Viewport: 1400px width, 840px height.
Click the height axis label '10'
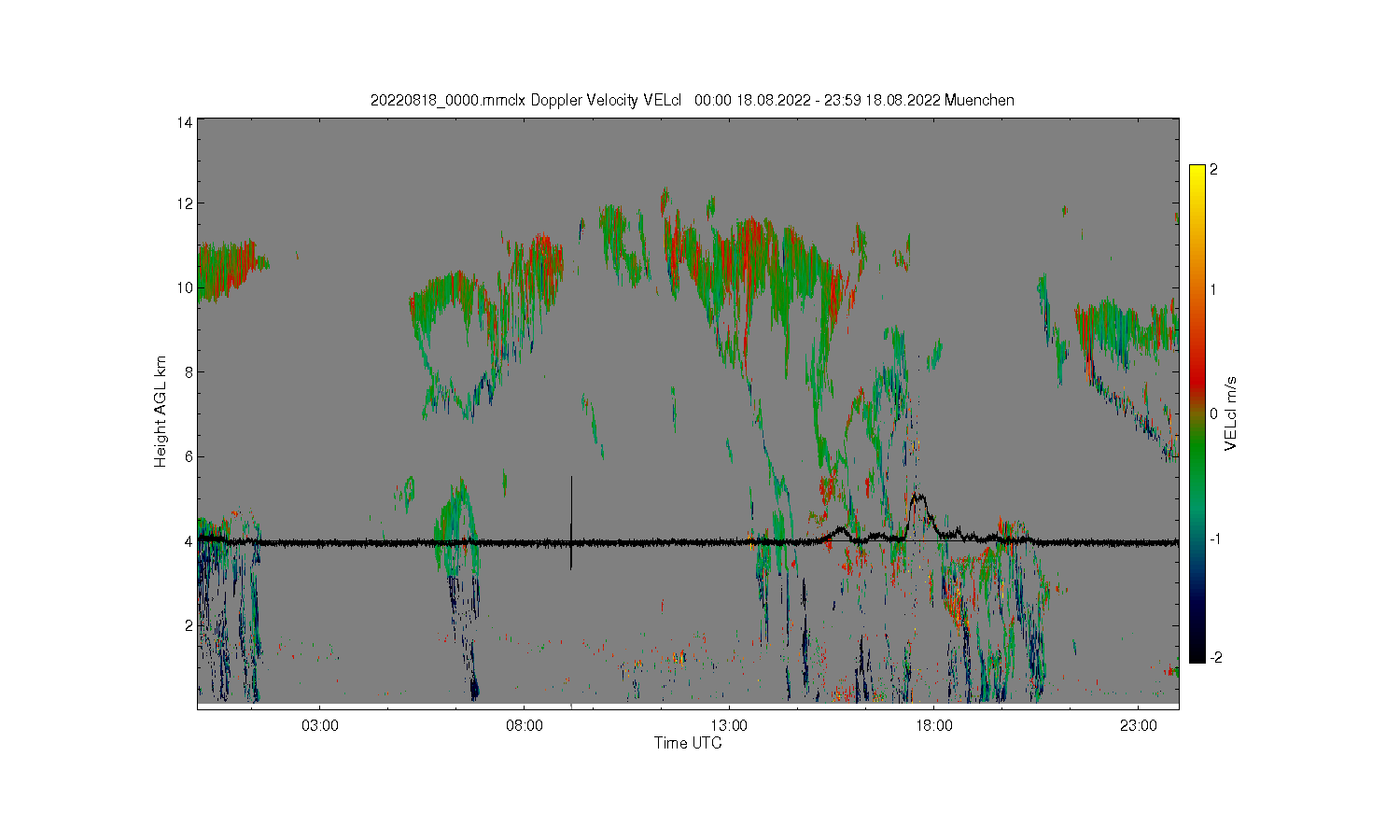point(185,287)
